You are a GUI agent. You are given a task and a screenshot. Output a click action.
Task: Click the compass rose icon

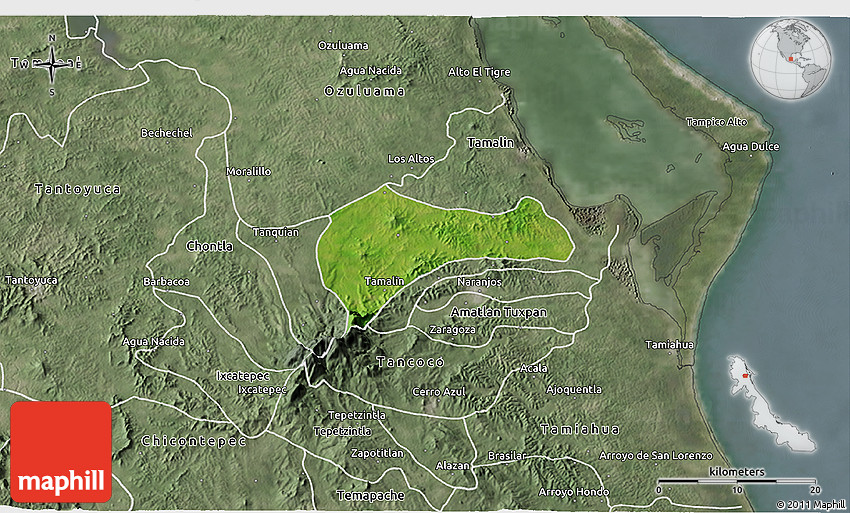(x=51, y=63)
